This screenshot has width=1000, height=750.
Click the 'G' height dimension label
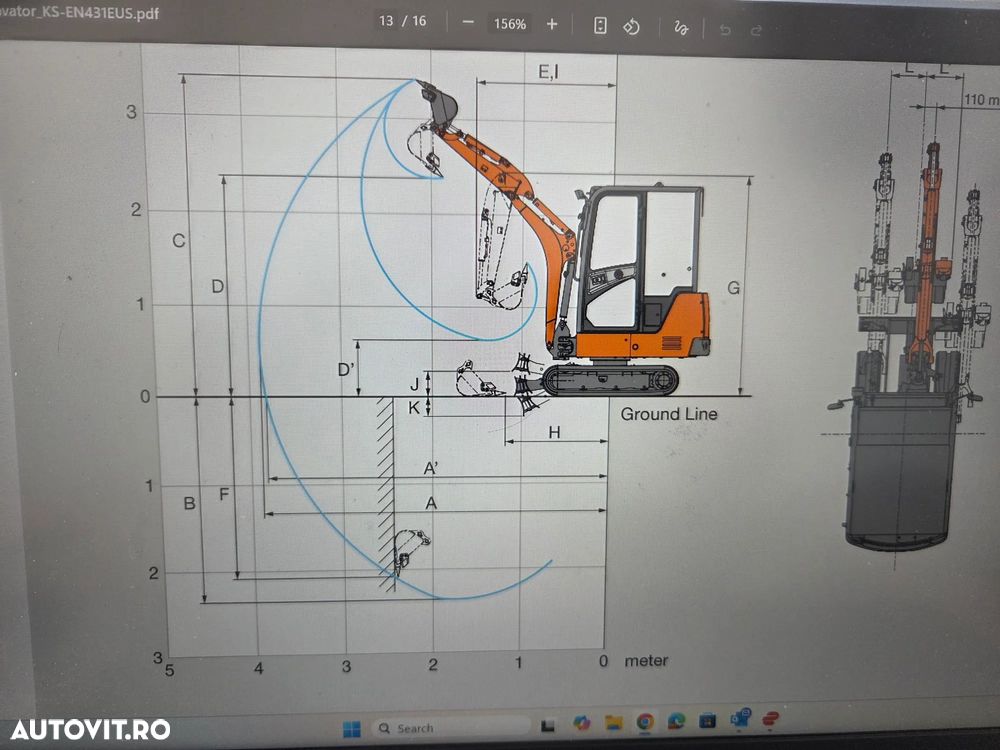pyautogui.click(x=733, y=288)
